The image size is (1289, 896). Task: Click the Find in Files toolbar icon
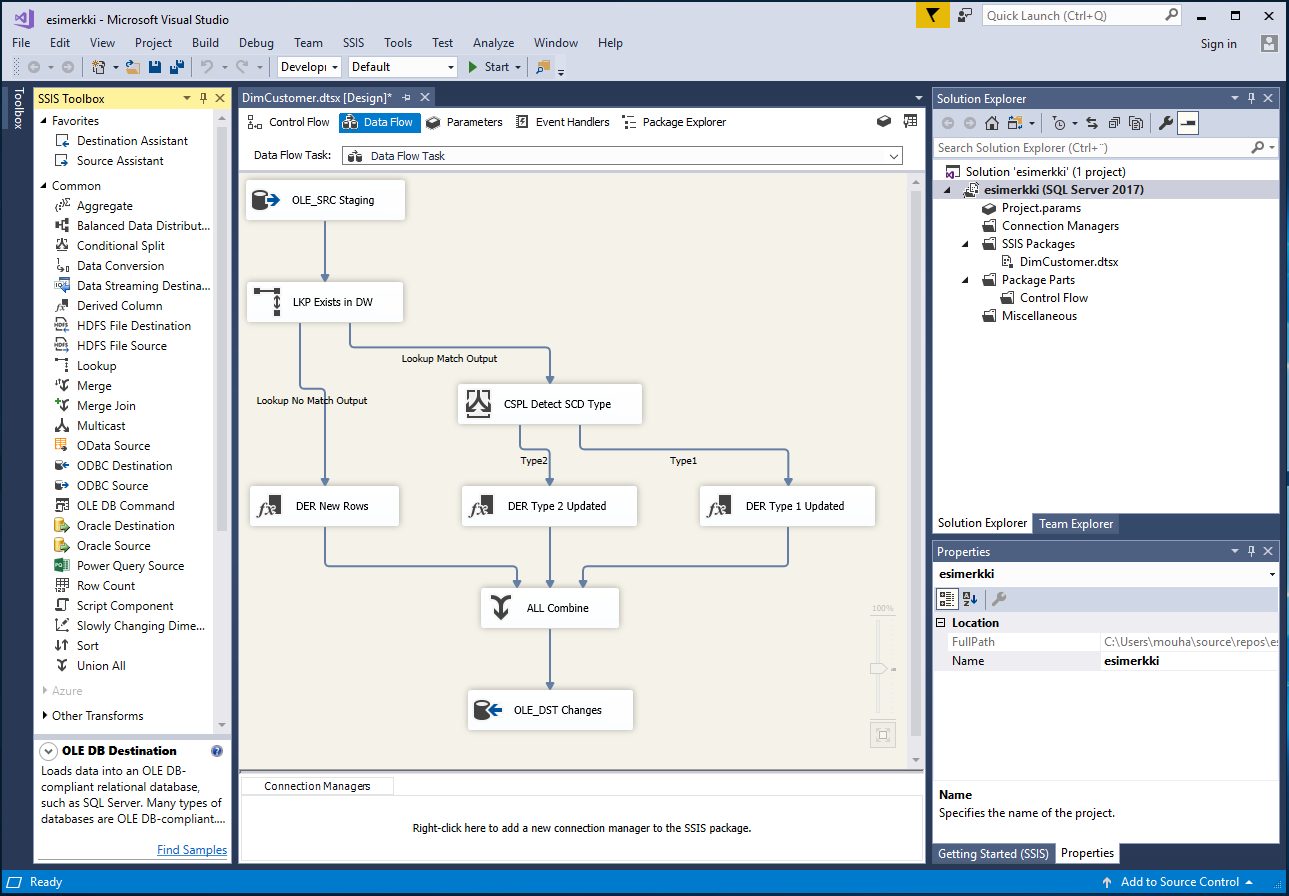(x=543, y=67)
